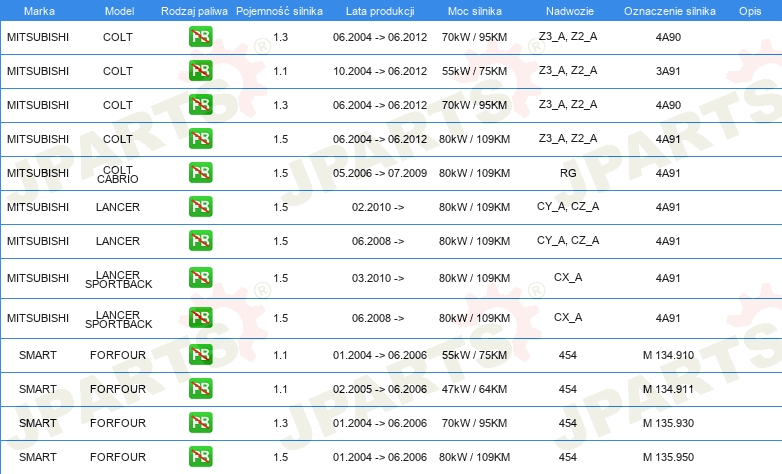Click the date range 10.2004 -> 06.2012
782x474 pixels.
[380, 71]
